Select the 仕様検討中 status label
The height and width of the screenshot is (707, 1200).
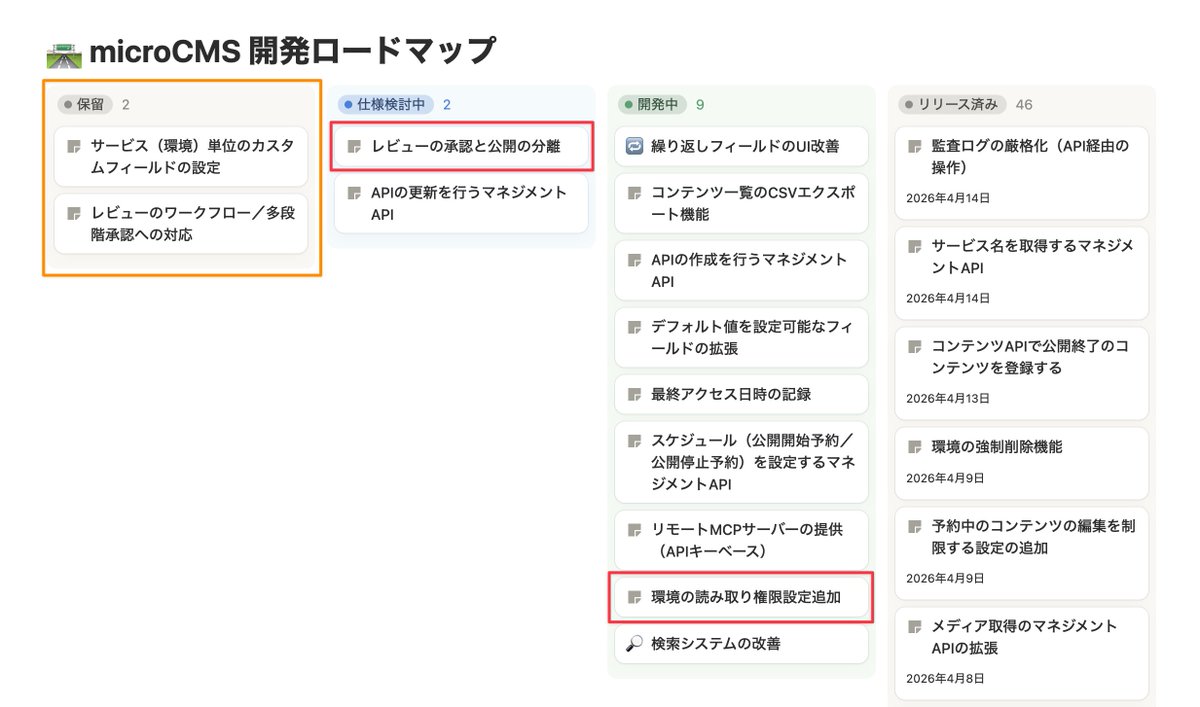point(386,104)
